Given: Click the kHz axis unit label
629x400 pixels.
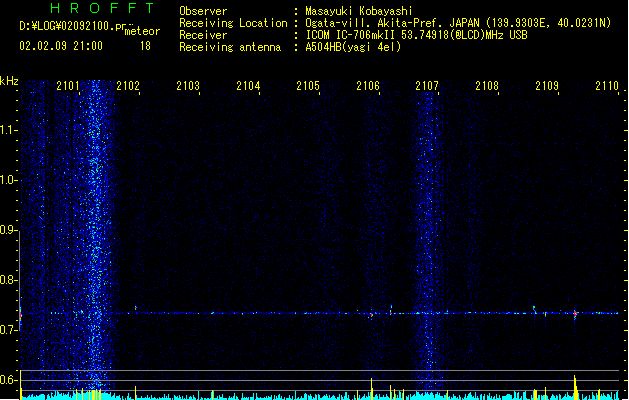Looking at the screenshot, I should tap(9, 81).
